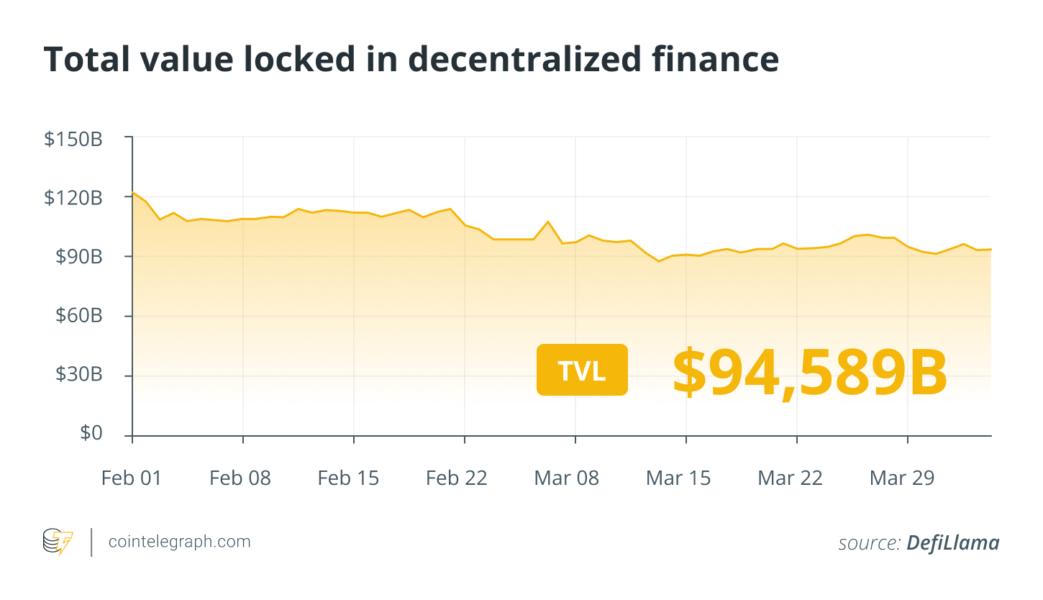This screenshot has height=600, width=1043.
Task: Click the Mar 29 date label
Action: 901,478
